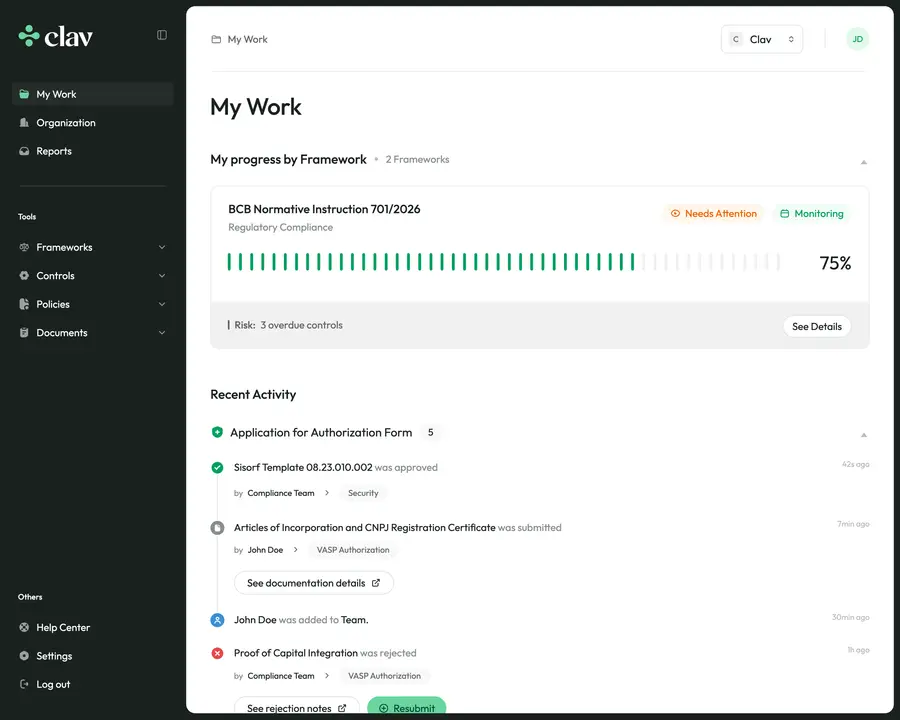Screen dimensions: 900x720
Task: Click the Monitoring calendar icon
Action: click(784, 214)
